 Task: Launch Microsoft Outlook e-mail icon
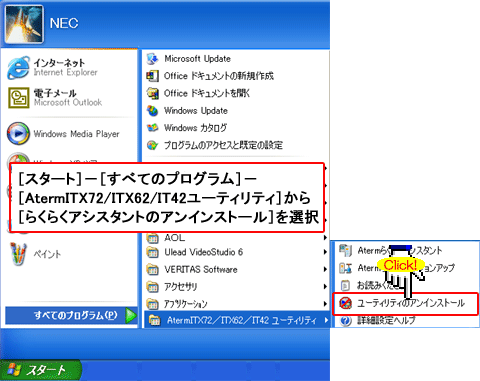pyautogui.click(x=18, y=98)
